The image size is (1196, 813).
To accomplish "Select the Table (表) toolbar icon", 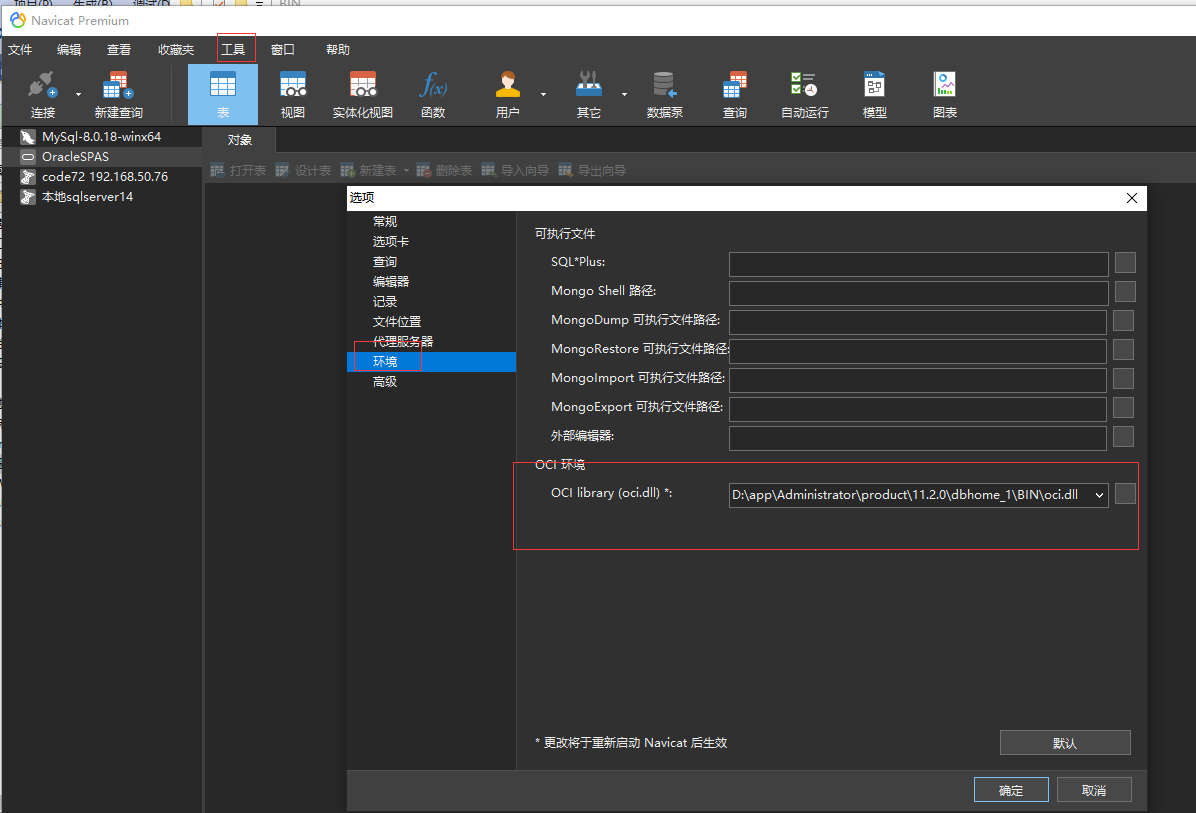I will pos(223,95).
